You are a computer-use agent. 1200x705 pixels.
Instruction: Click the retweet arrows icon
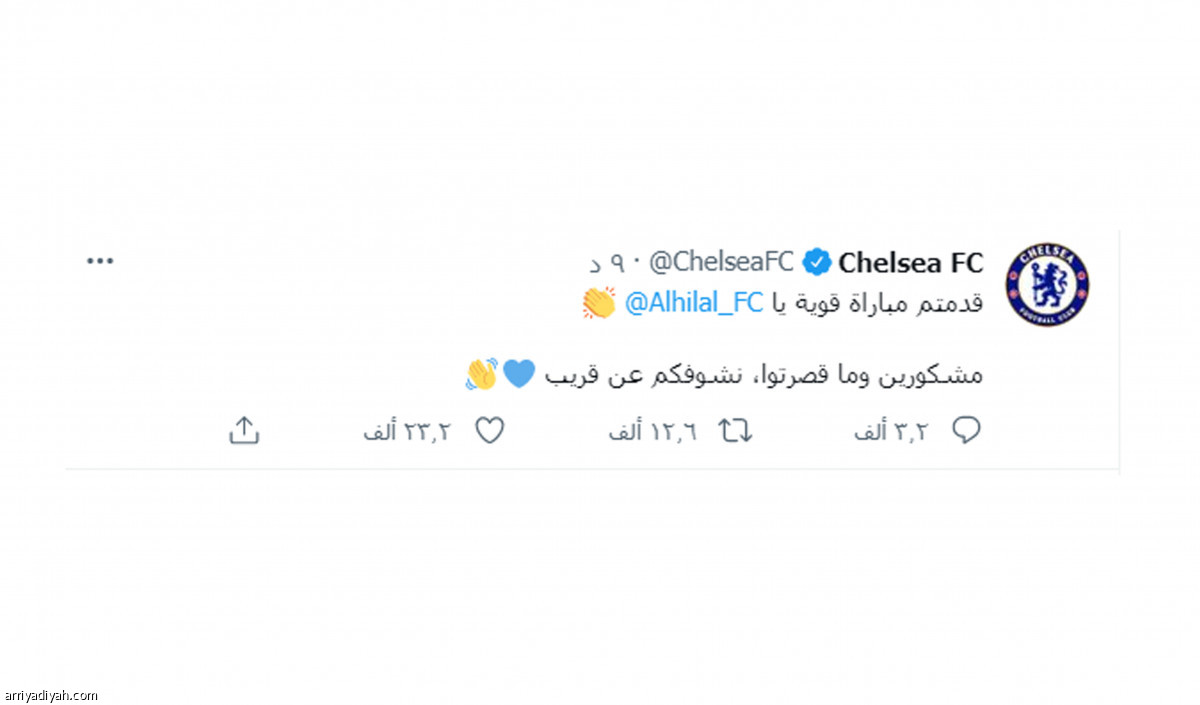(x=735, y=431)
